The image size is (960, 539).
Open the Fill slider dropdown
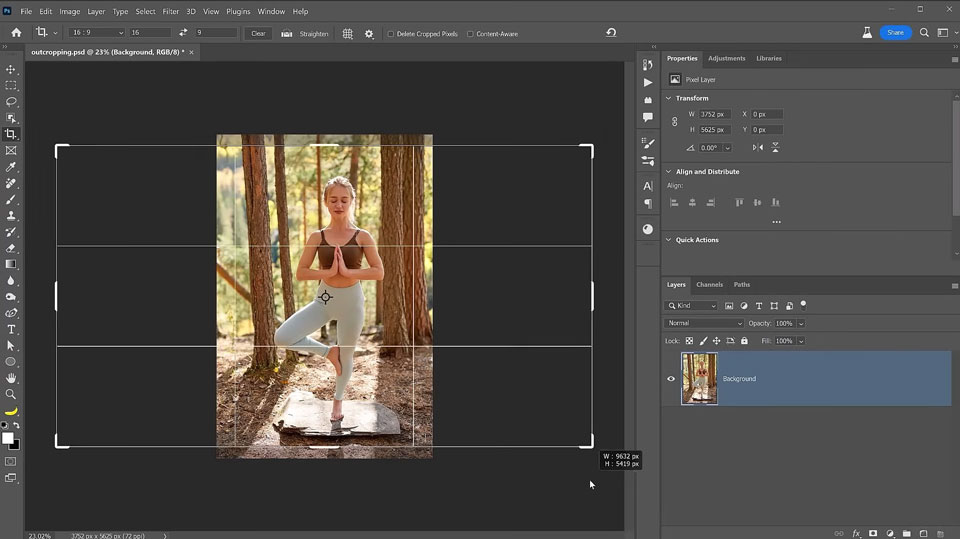coord(801,341)
